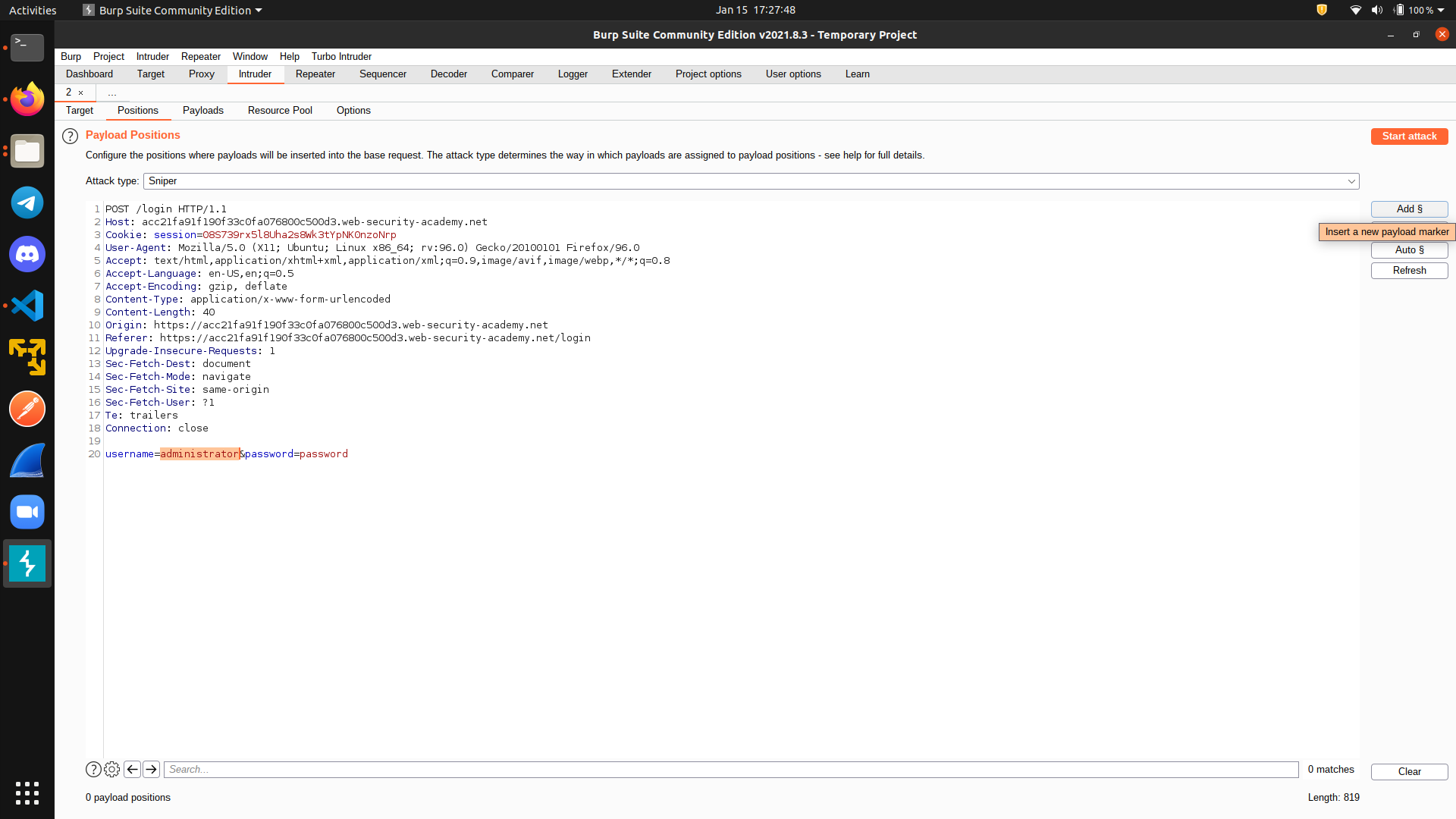
Task: Expand the Attack type Sniper dropdown
Action: 751,181
